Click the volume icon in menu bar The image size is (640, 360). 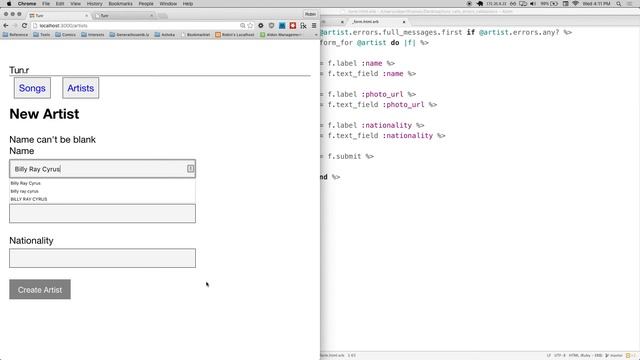533,4
